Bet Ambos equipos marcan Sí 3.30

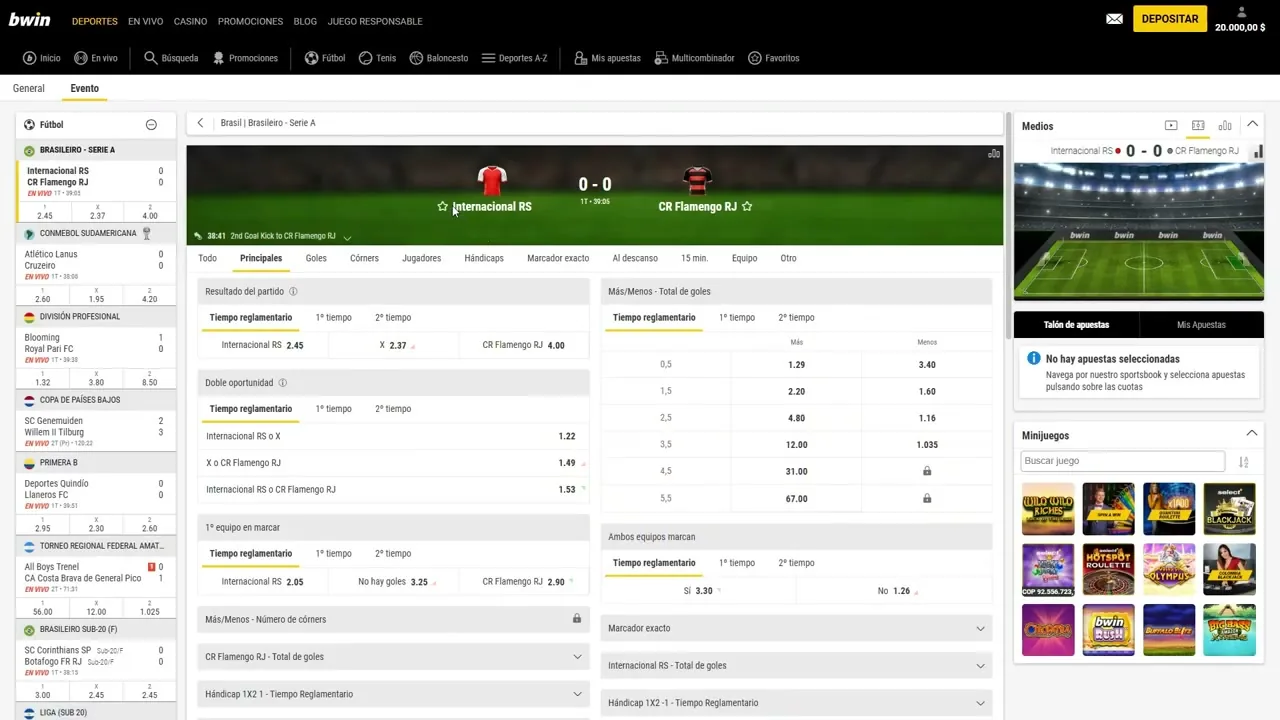[698, 591]
